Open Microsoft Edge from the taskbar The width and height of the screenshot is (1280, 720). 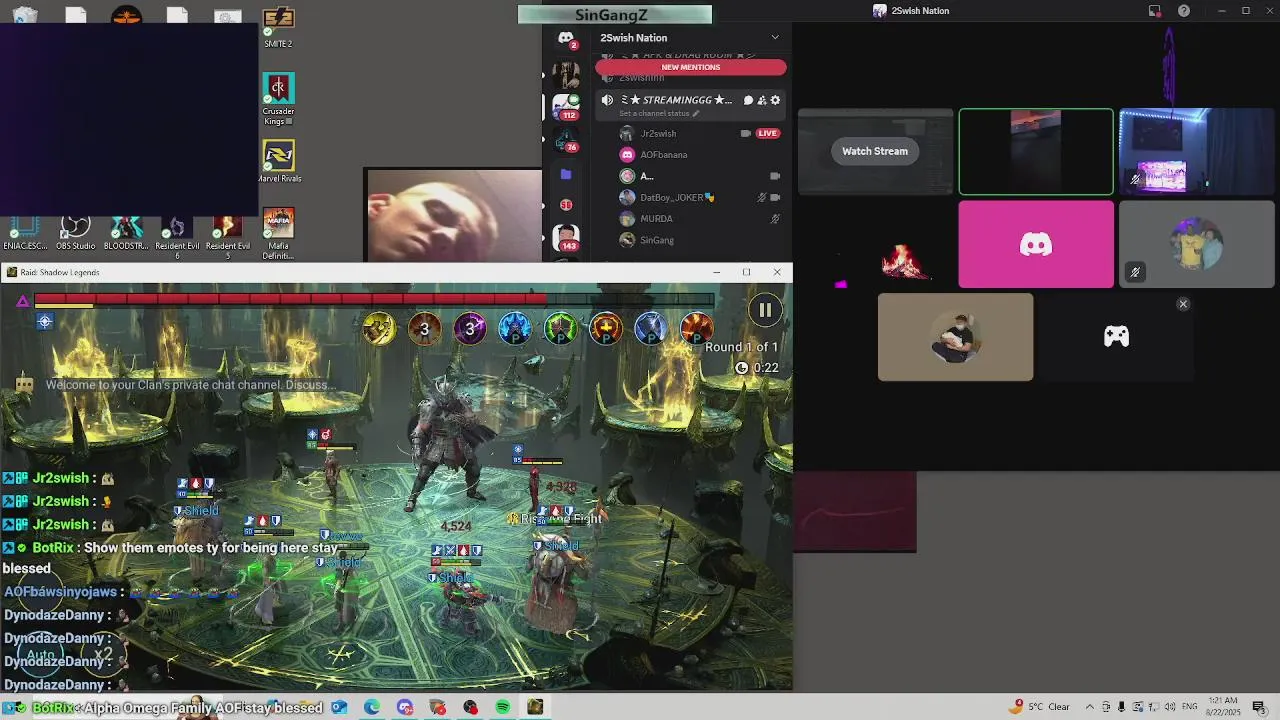coord(372,707)
